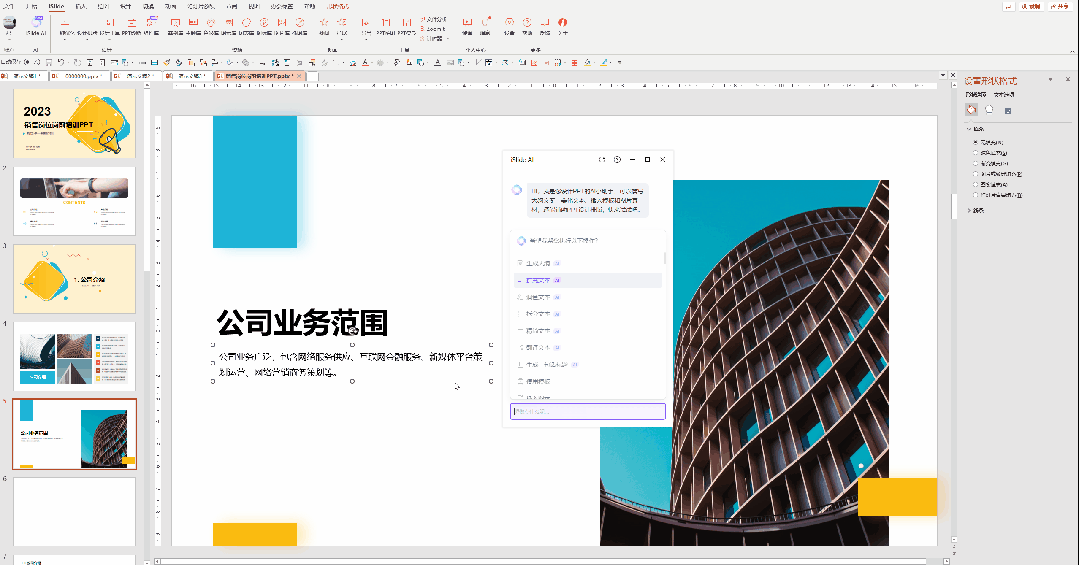1079x565 pixels.
Task: Open the iSlide illustration library icon
Action: point(300,25)
